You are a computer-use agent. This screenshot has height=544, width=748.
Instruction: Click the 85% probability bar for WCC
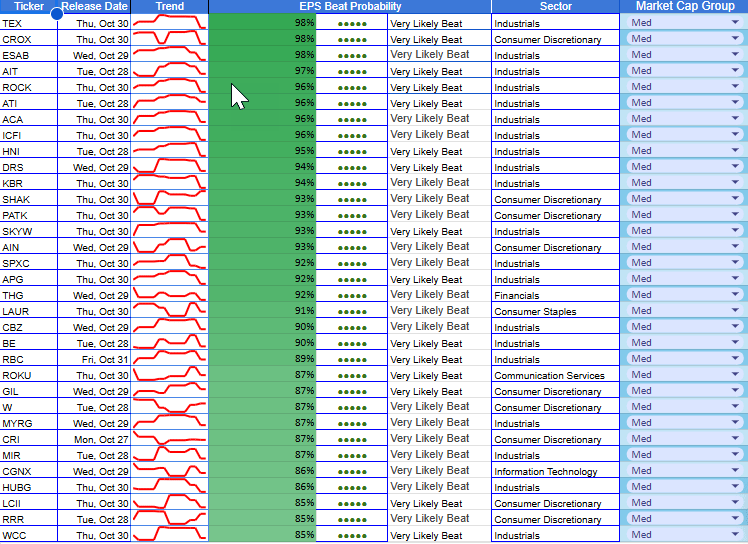pos(262,534)
